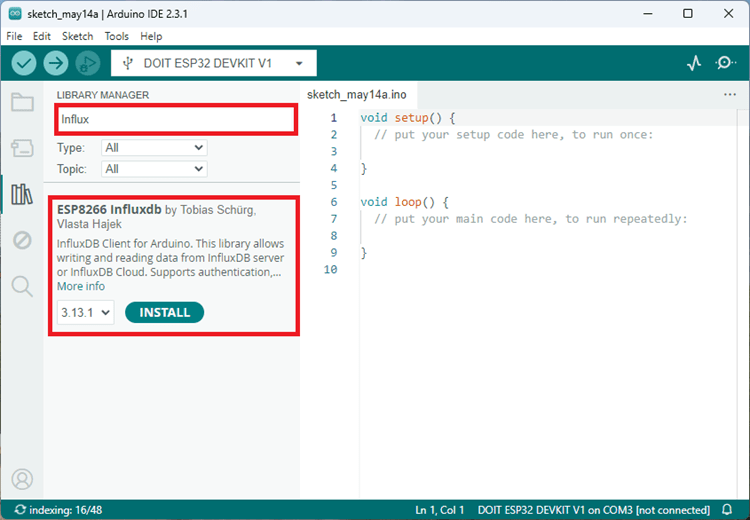Open the Serial Plotter icon
The image size is (750, 520).
(694, 63)
